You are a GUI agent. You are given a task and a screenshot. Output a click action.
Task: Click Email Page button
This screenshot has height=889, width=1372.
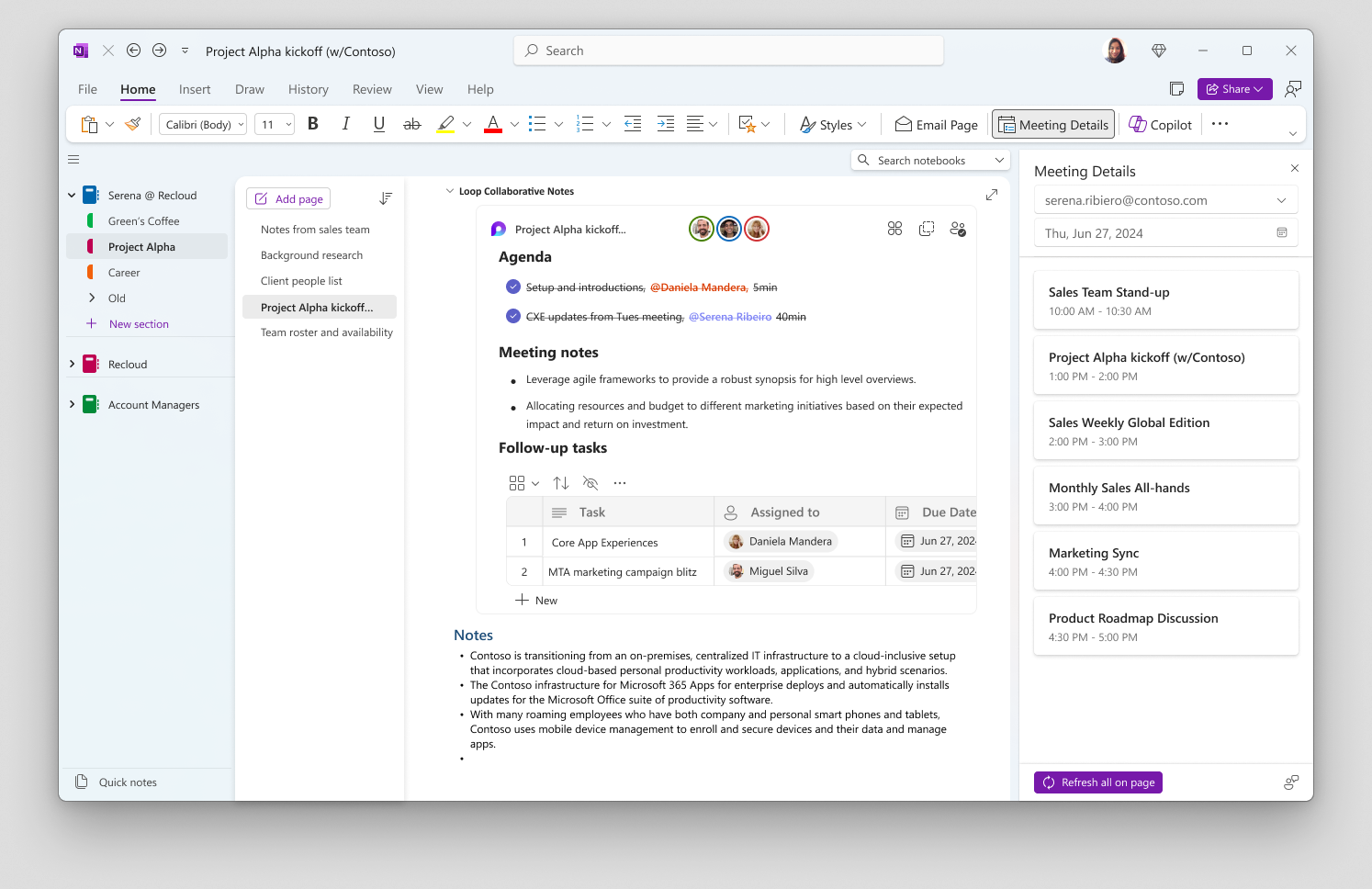[x=937, y=125]
